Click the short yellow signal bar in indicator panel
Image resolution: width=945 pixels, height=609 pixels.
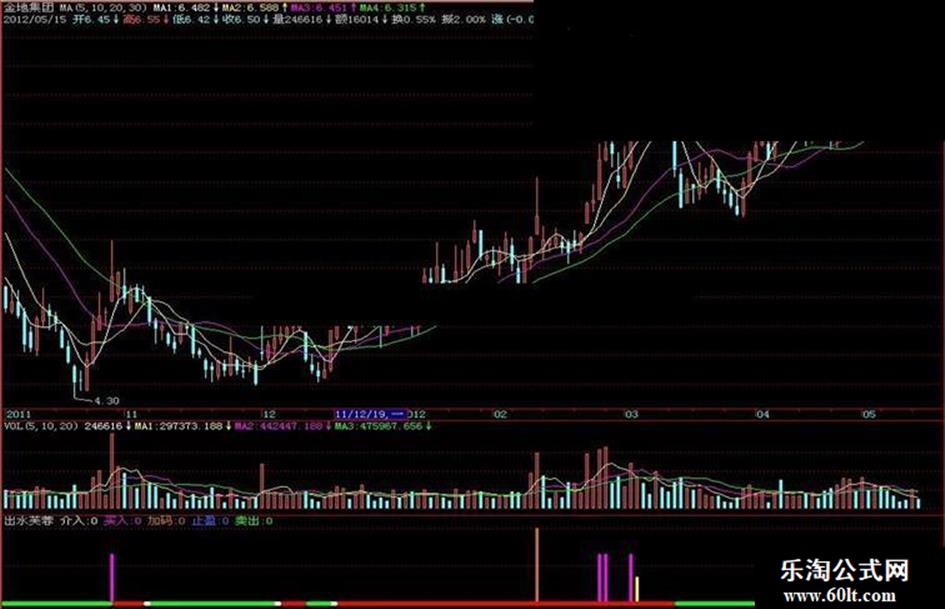(637, 589)
